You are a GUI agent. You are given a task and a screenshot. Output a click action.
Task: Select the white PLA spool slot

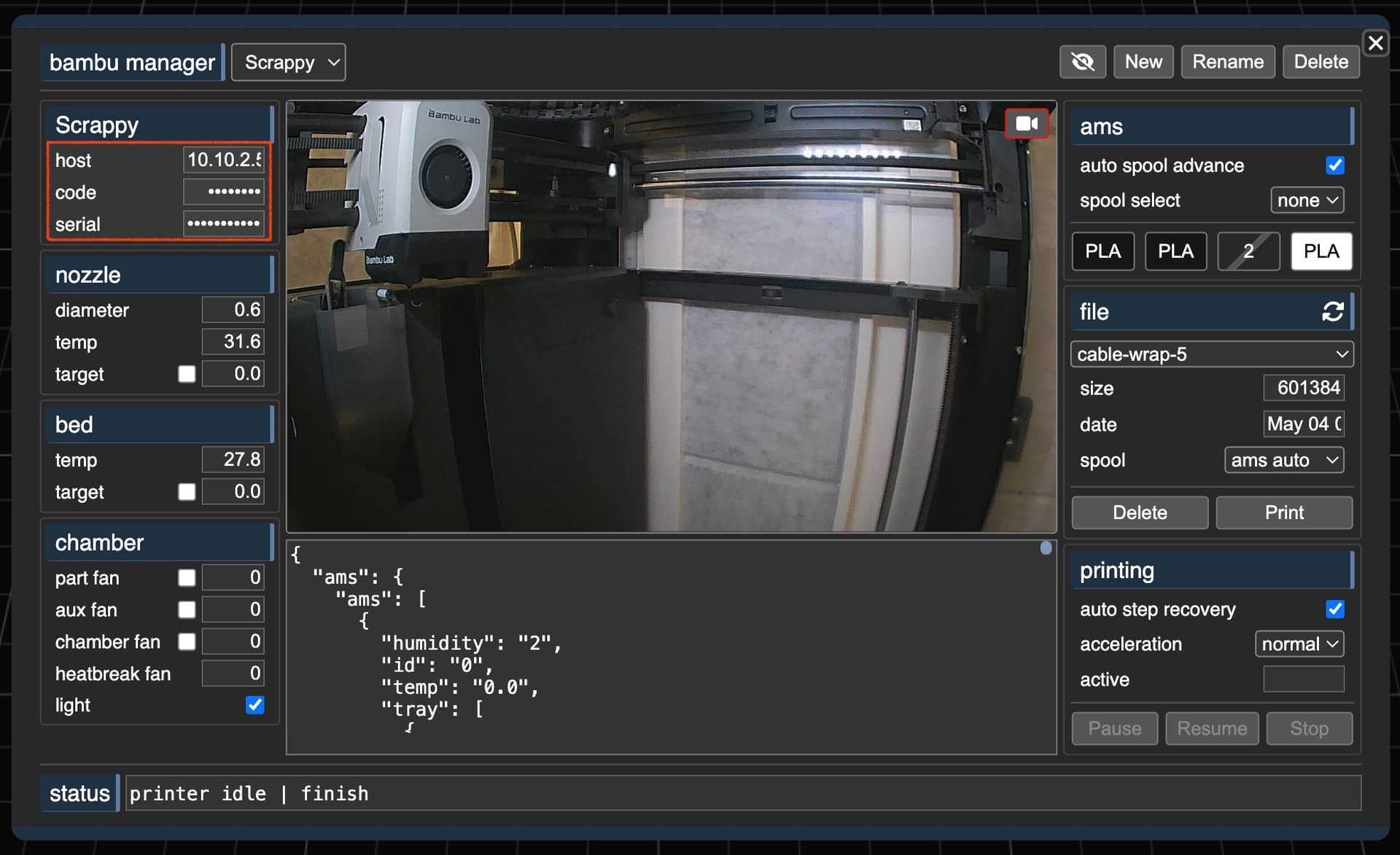coord(1321,251)
